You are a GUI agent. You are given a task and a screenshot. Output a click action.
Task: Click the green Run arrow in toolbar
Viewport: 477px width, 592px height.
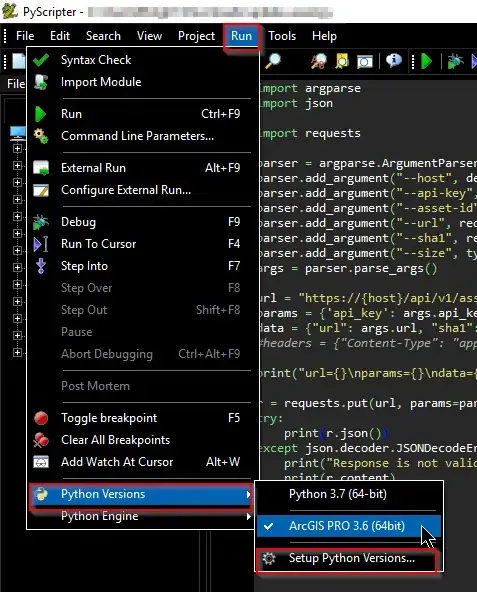tap(427, 61)
